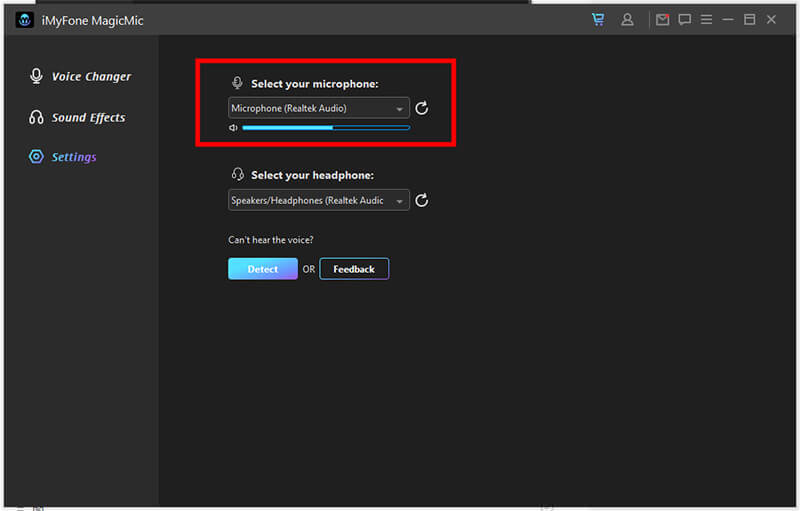Switch to Sound Effects tab
Screen dimensions: 800x511
tap(77, 117)
